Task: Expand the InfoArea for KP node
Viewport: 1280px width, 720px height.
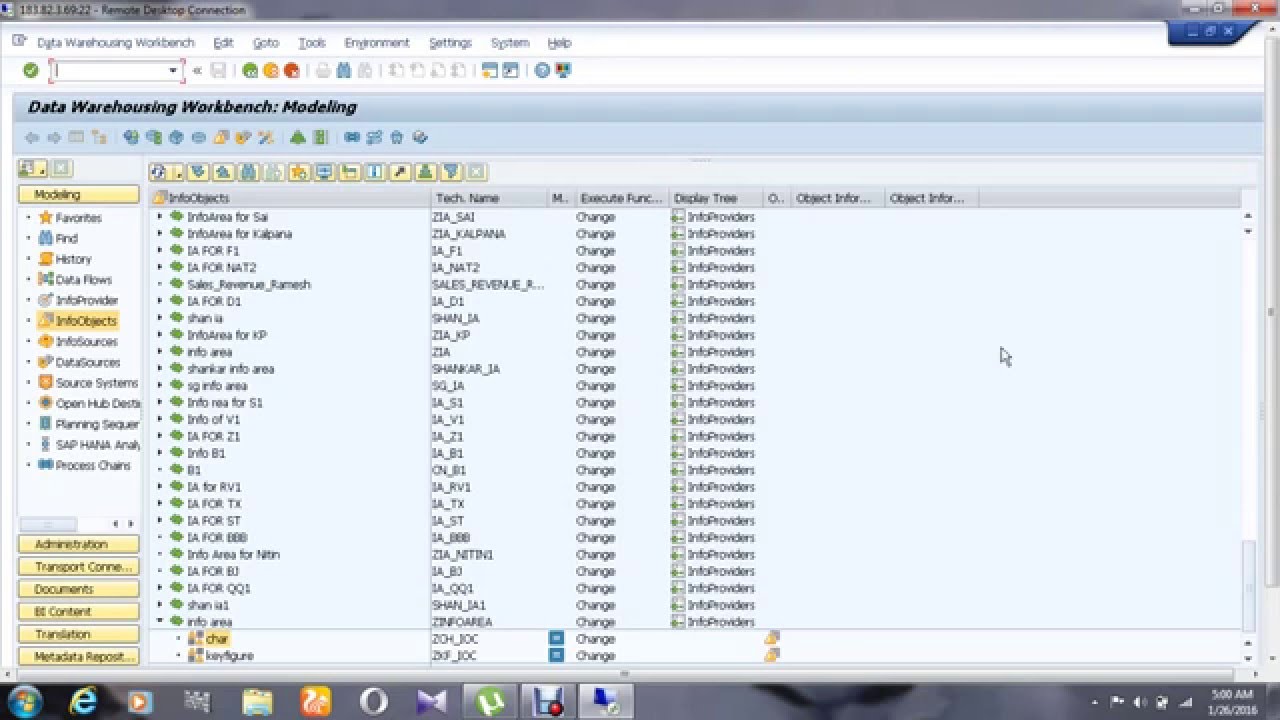Action: pyautogui.click(x=160, y=335)
